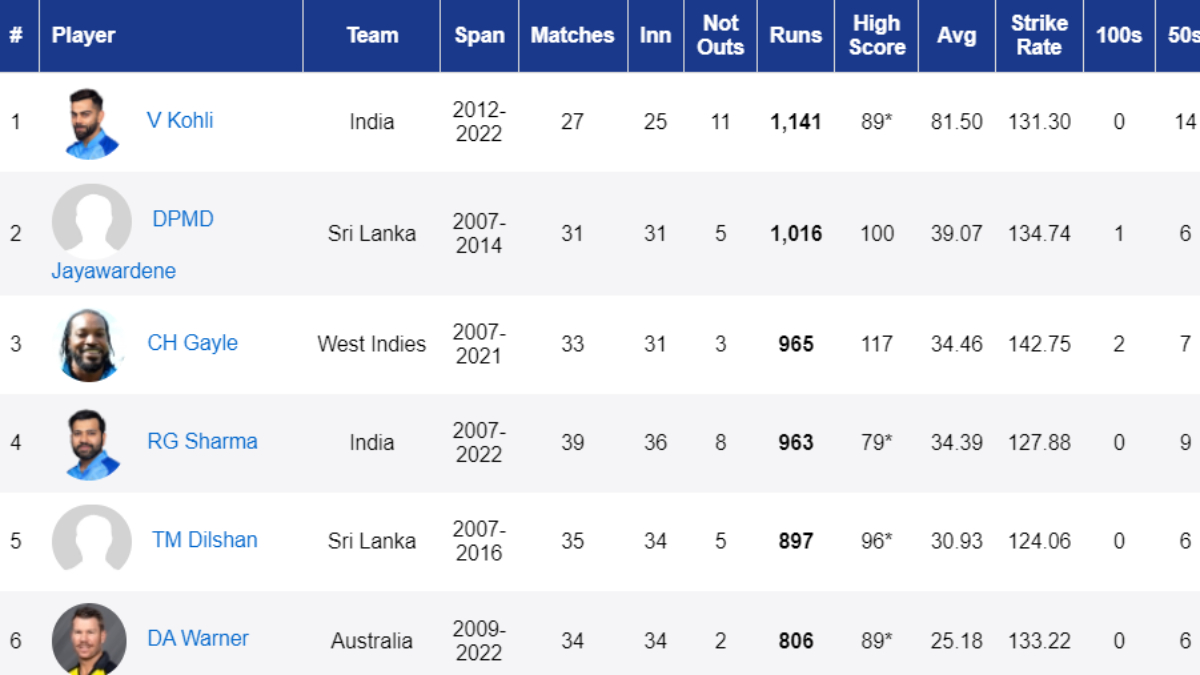Viewport: 1200px width, 675px height.
Task: Click TM Dilshan's placeholder avatar
Action: pyautogui.click(x=92, y=542)
